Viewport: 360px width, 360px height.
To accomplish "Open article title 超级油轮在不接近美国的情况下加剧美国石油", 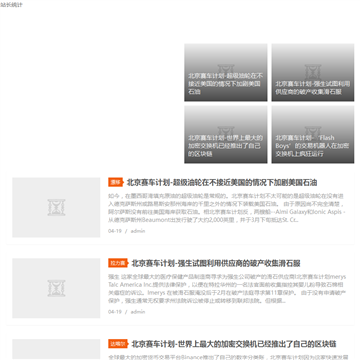I will (222, 183).
